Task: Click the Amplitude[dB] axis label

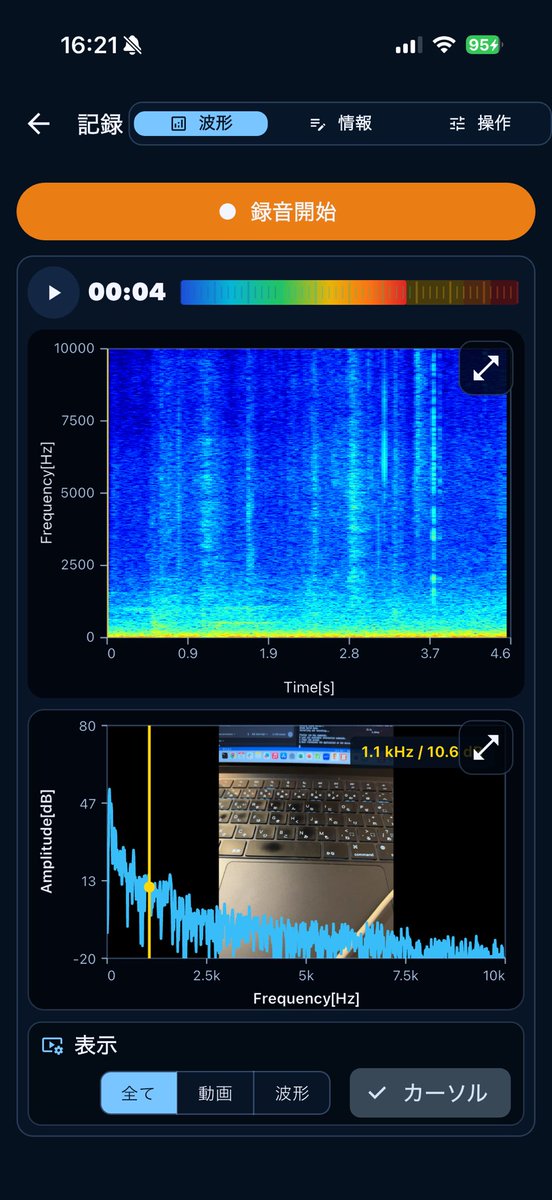Action: pyautogui.click(x=46, y=840)
